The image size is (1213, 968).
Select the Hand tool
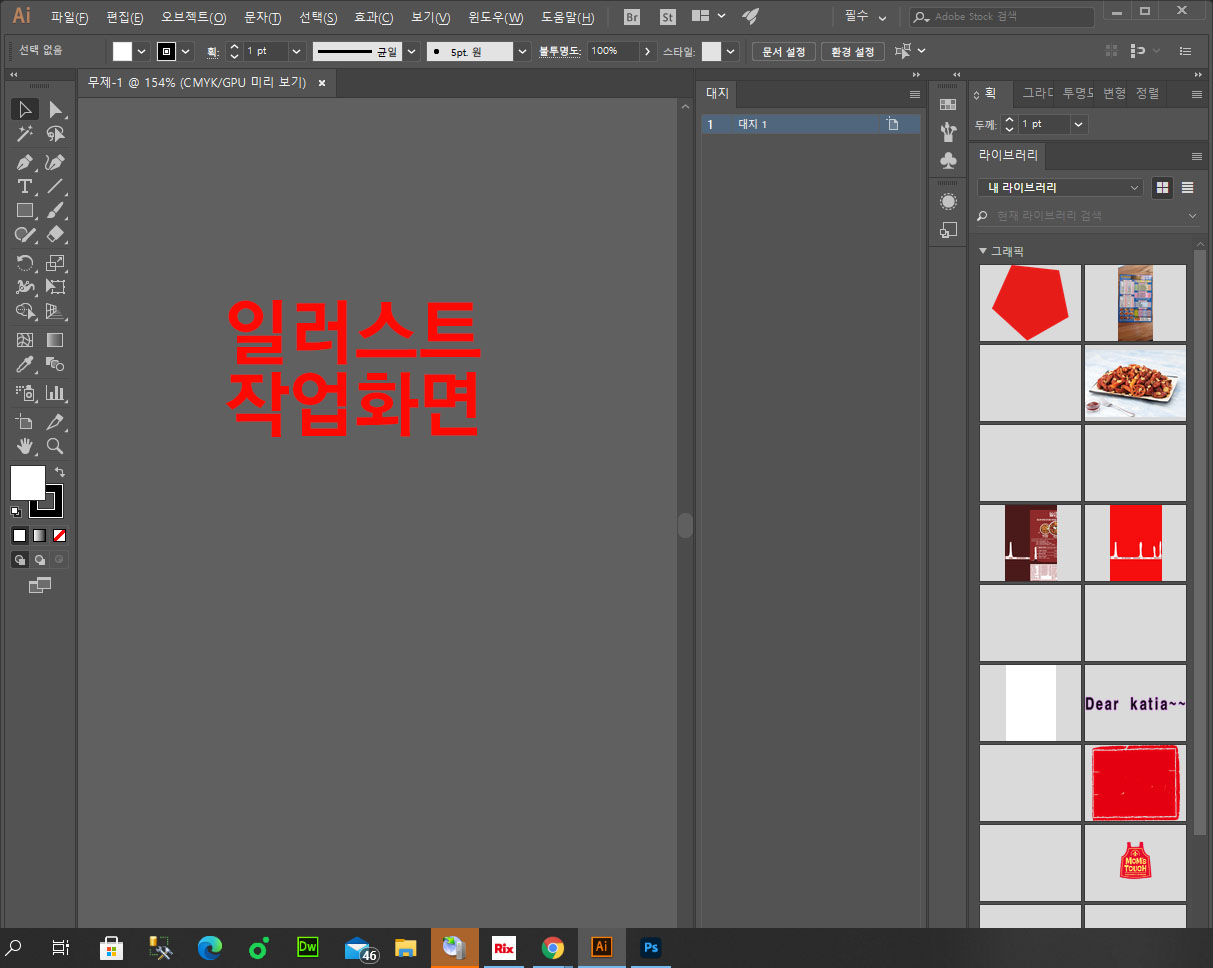[25, 446]
